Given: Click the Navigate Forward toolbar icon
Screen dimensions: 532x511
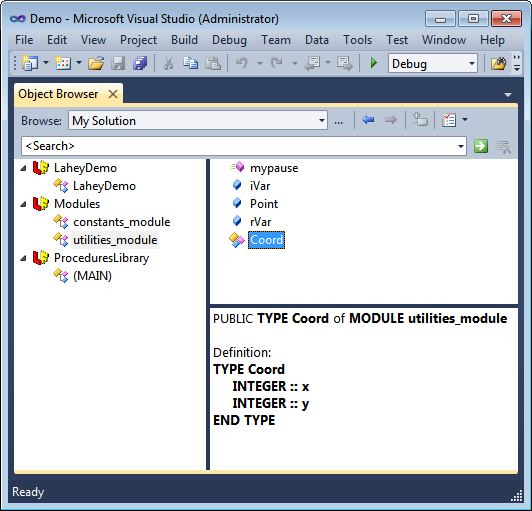Looking at the screenshot, I should pyautogui.click(x=345, y=63).
